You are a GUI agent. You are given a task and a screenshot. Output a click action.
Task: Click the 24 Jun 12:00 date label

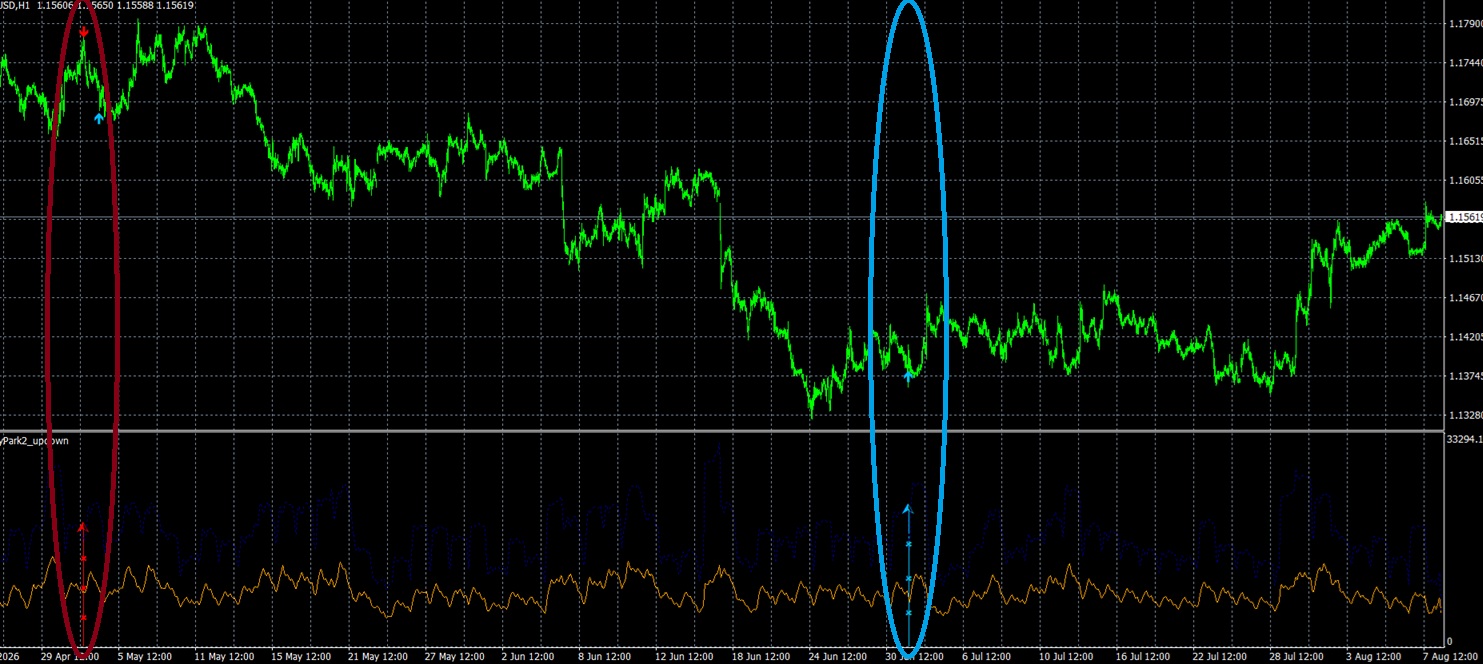coord(836,657)
